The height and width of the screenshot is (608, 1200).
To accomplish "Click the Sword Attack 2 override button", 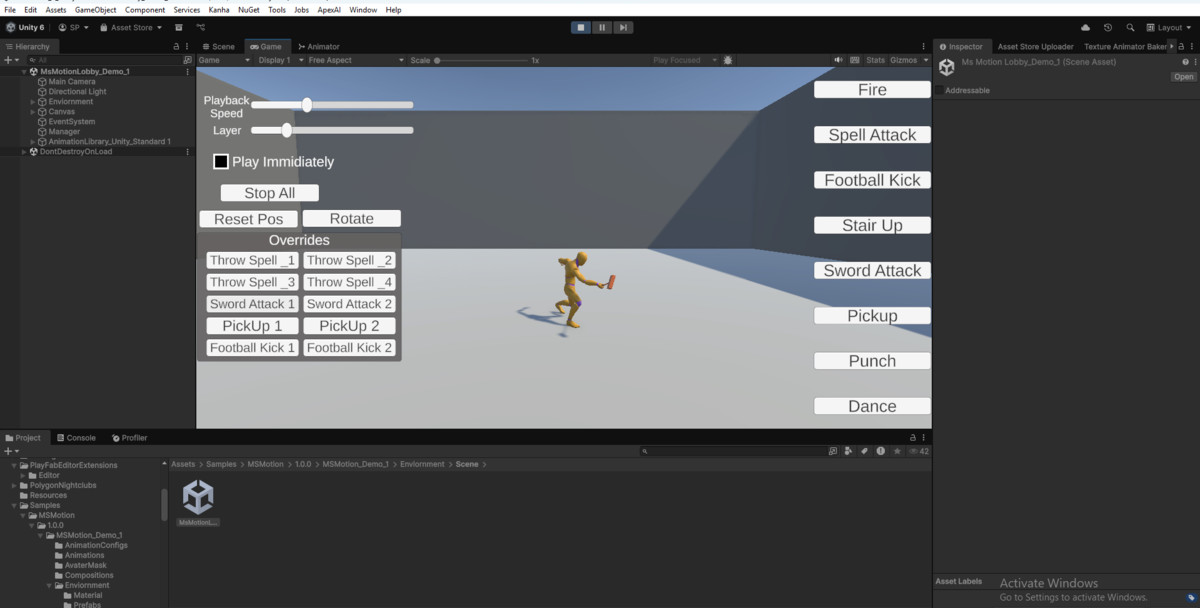I will (x=350, y=304).
